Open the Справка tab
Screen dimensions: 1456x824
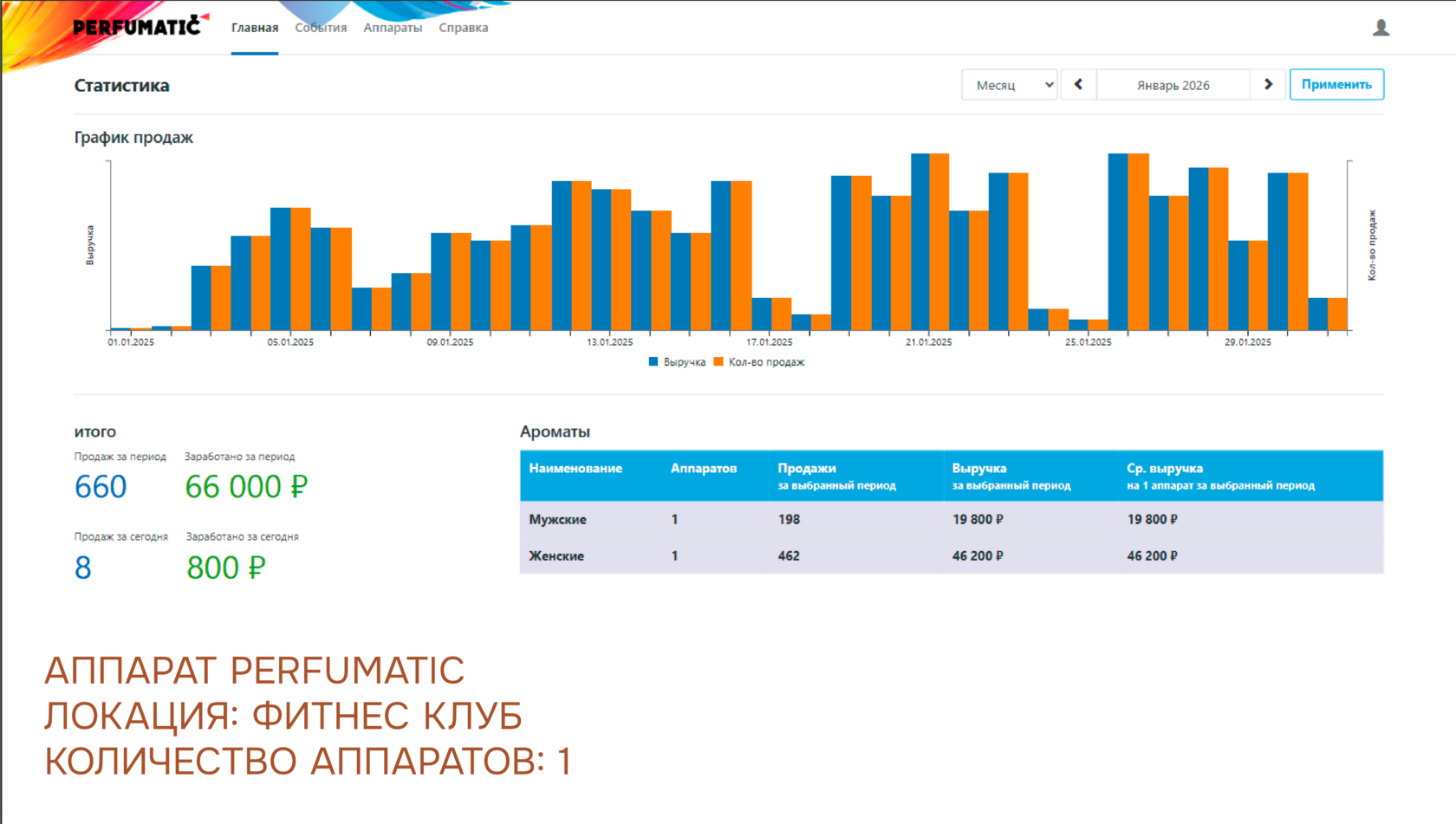click(x=464, y=28)
